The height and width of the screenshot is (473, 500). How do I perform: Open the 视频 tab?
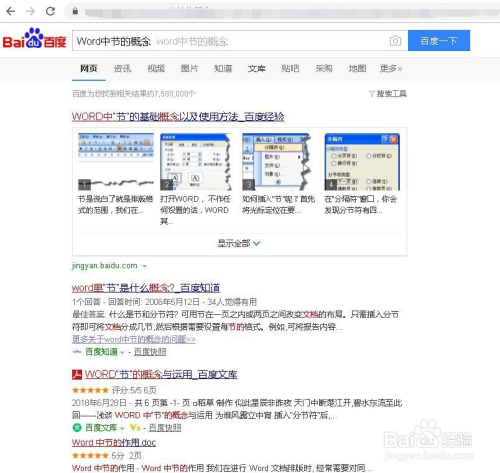pyautogui.click(x=156, y=68)
